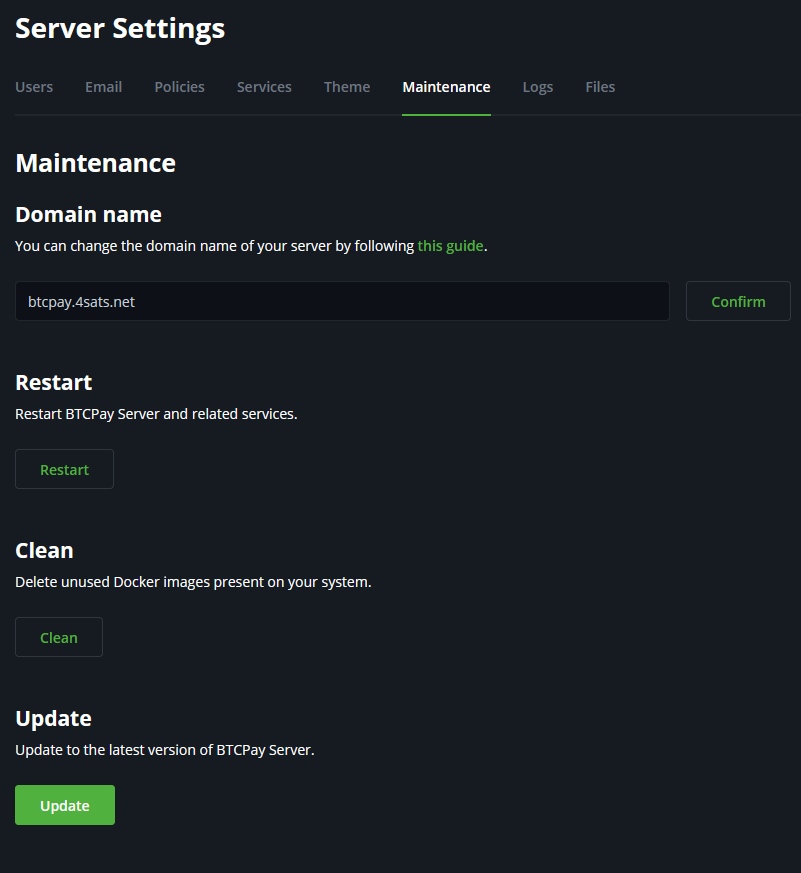Open the Services tab
Image resolution: width=801 pixels, height=873 pixels.
tap(264, 87)
